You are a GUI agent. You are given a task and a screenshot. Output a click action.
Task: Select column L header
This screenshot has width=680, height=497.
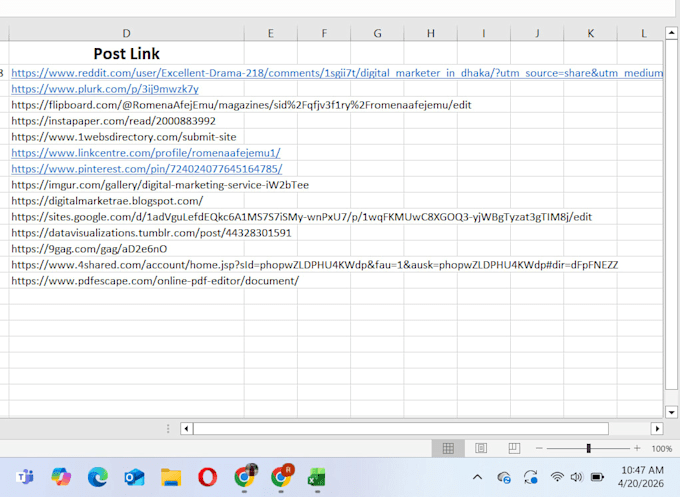coord(641,33)
